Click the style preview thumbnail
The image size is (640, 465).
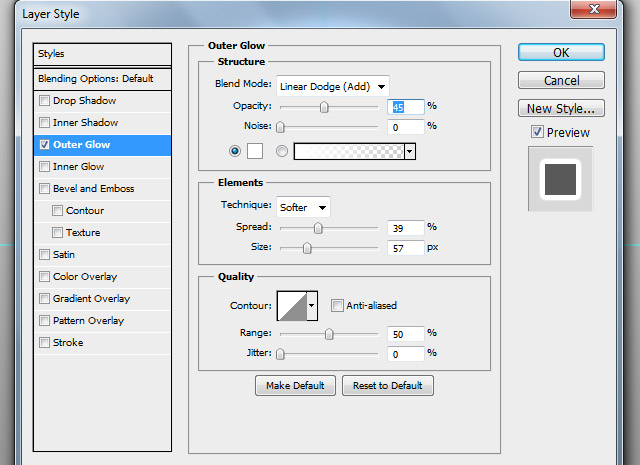560,179
